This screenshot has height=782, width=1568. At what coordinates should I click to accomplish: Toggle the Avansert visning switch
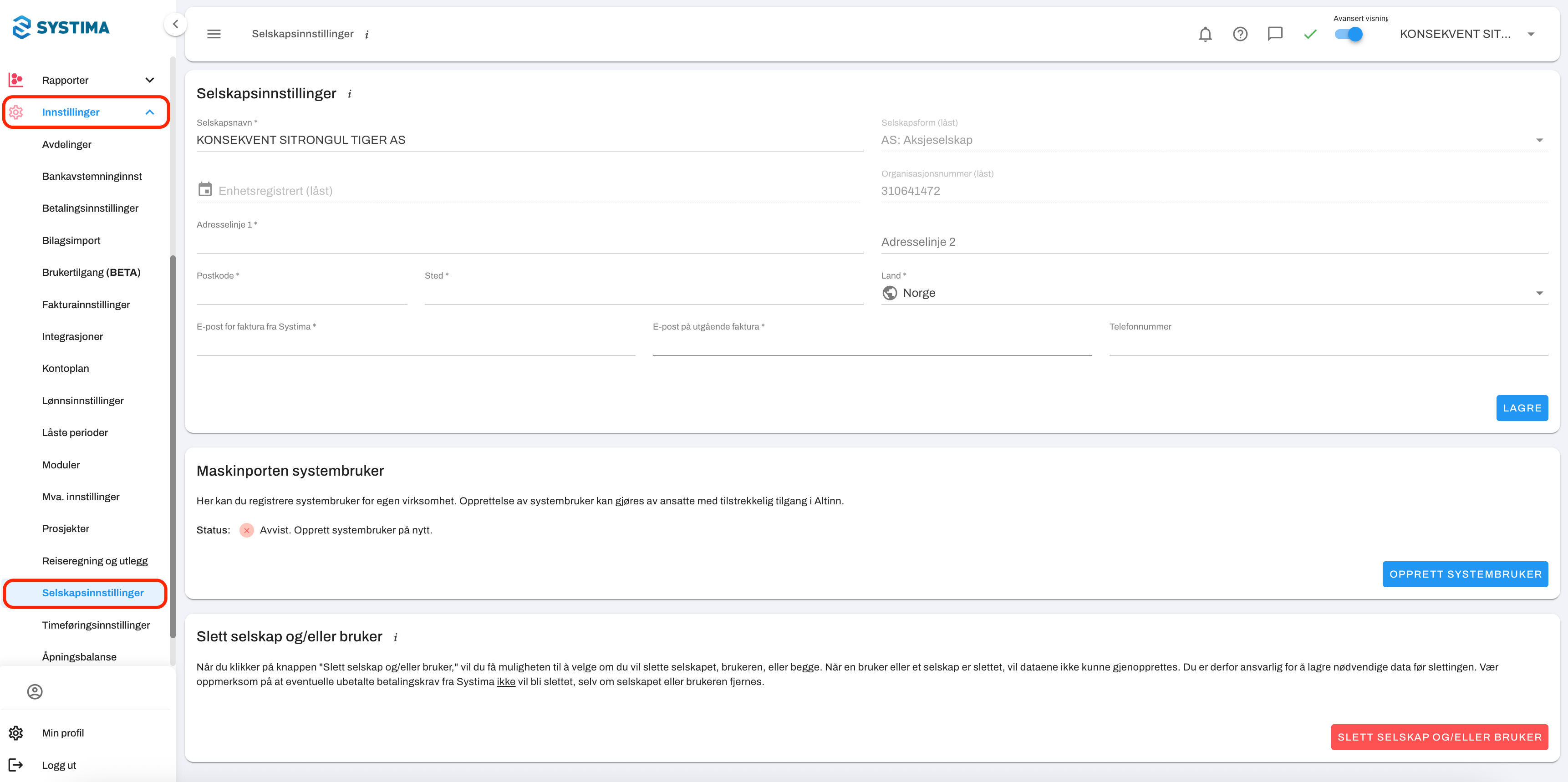pyautogui.click(x=1348, y=34)
